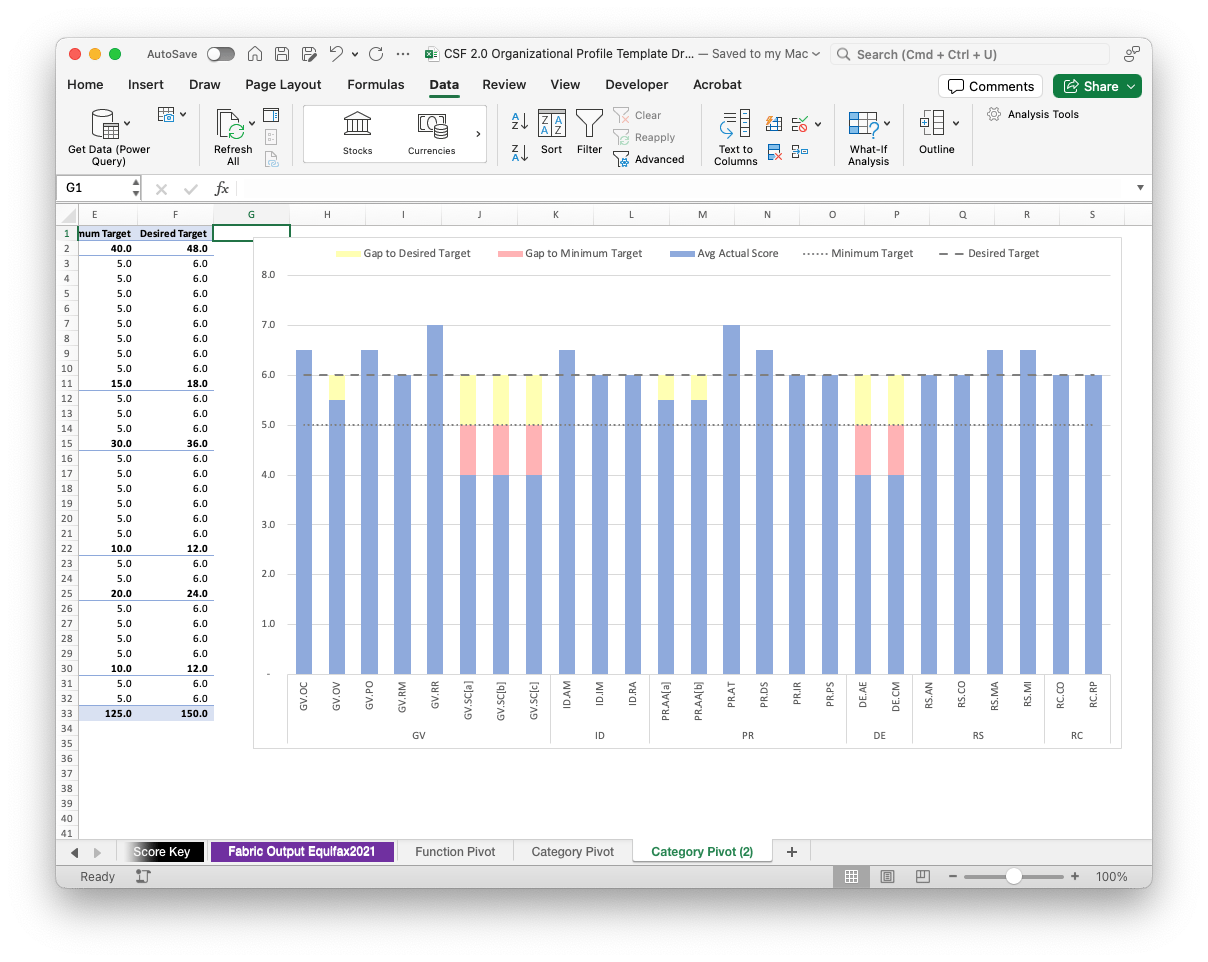
Task: Click the Flash Fill icon
Action: (774, 124)
